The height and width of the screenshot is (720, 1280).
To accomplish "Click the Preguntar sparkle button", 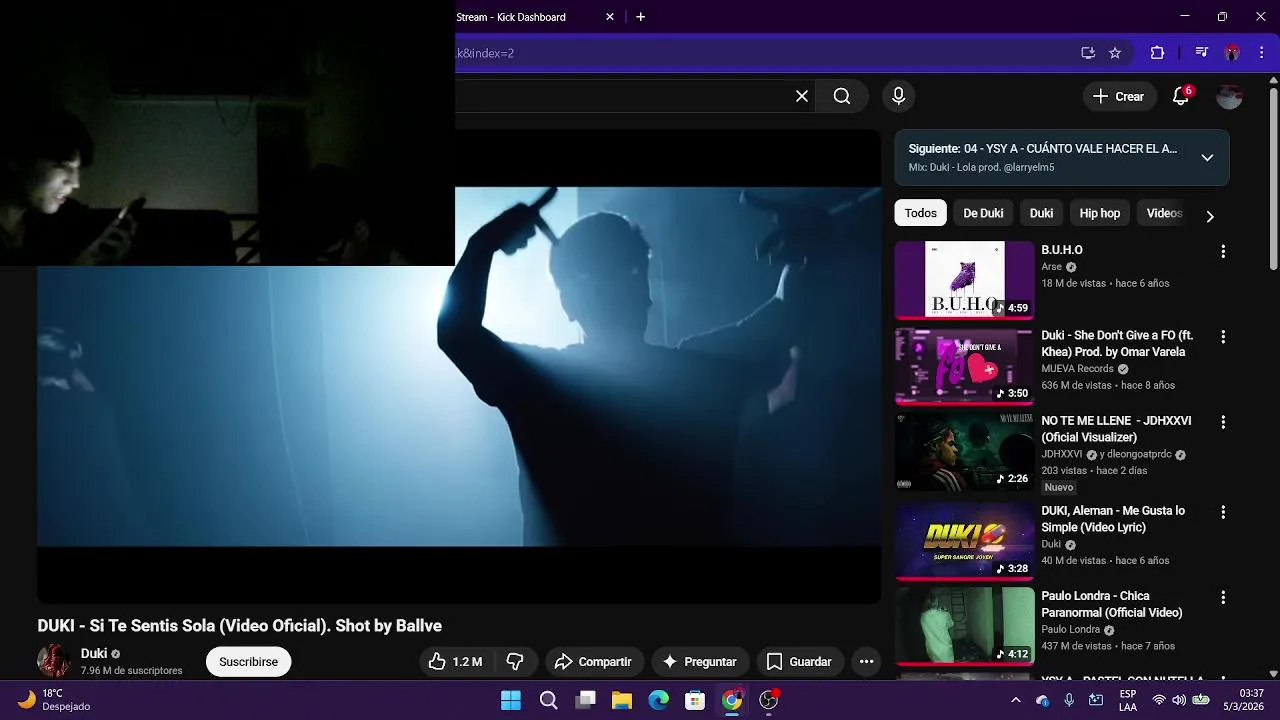I will 700,662.
